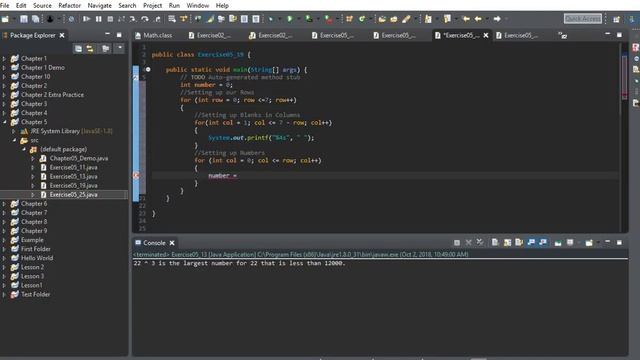Screen dimensions: 640x360
Task: Open the Window menu
Action: (x=198, y=5)
